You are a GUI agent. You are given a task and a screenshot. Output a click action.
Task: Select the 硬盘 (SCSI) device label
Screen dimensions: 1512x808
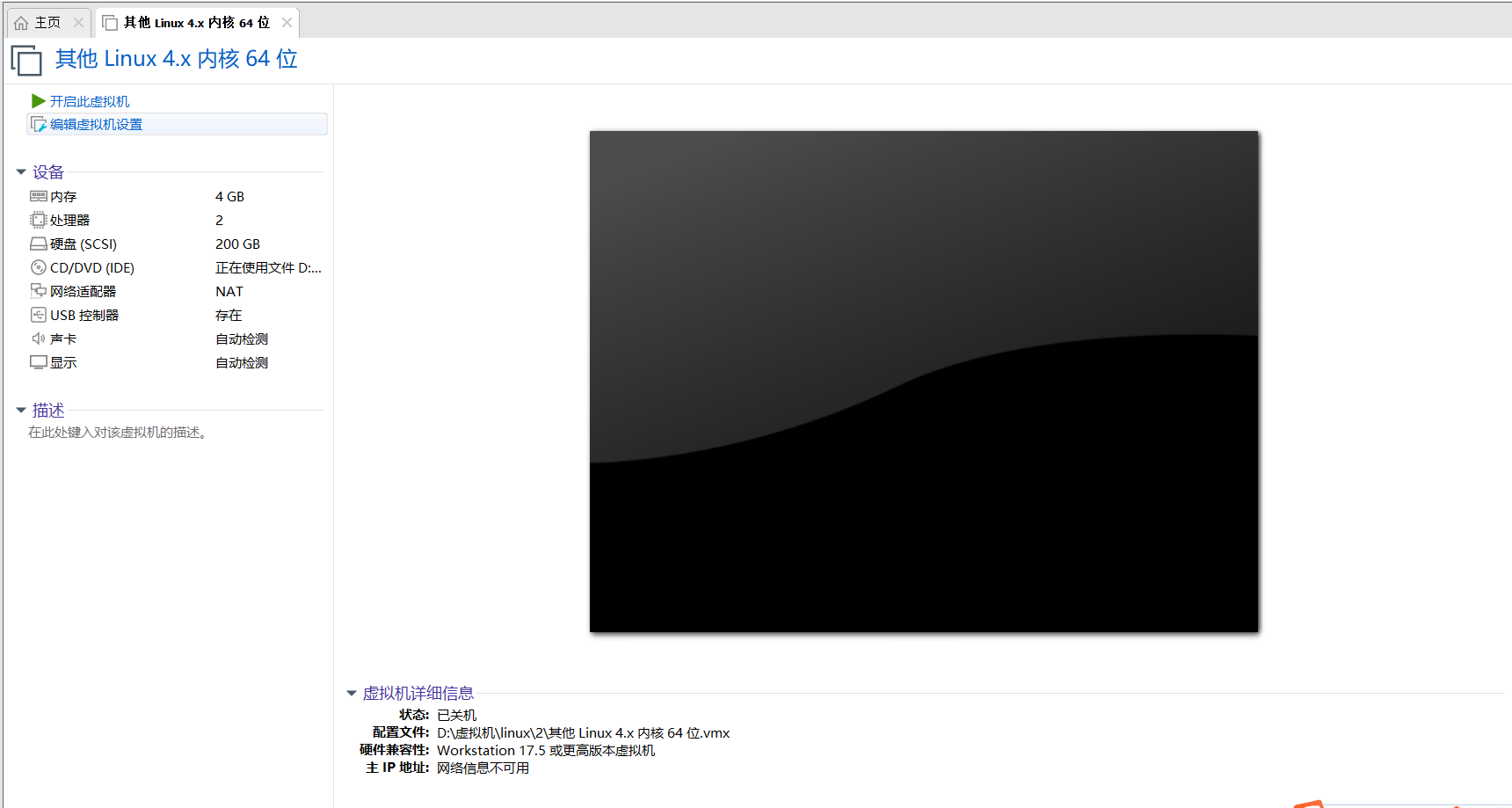click(84, 244)
